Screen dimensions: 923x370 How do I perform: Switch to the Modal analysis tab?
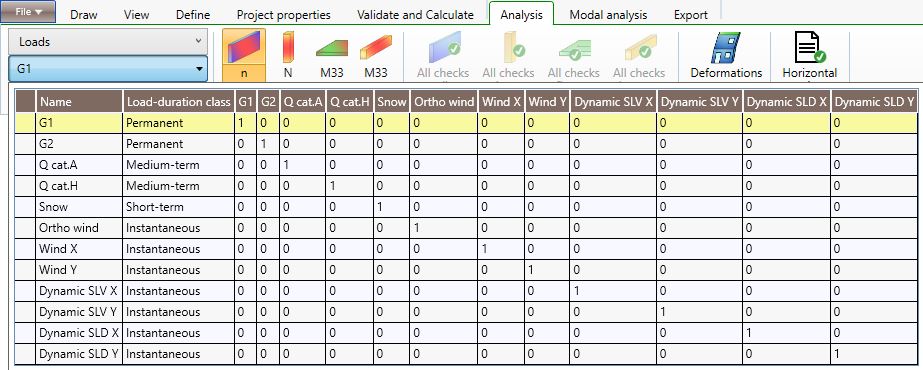click(x=608, y=15)
